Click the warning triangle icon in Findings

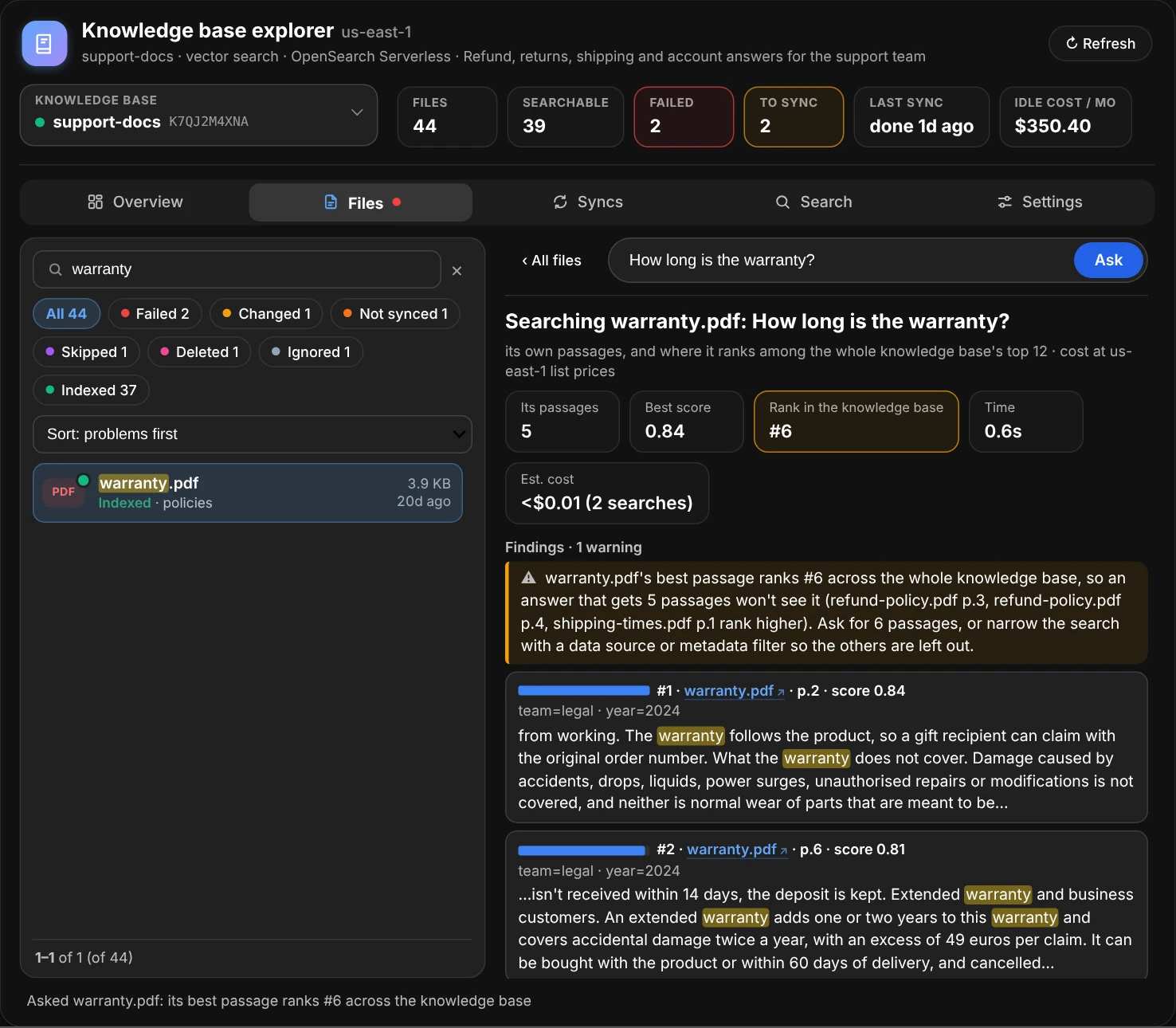click(528, 578)
